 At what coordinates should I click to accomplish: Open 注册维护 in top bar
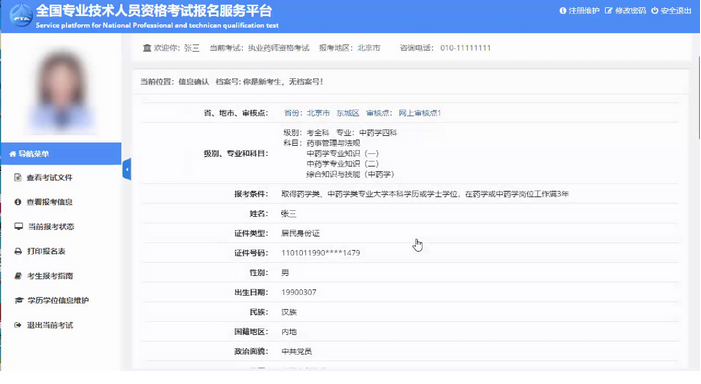pos(583,11)
